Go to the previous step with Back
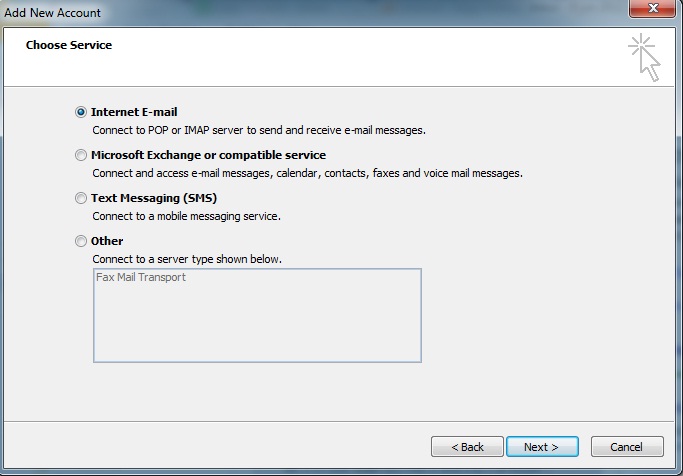Viewport: 683px width, 476px height. tap(467, 446)
